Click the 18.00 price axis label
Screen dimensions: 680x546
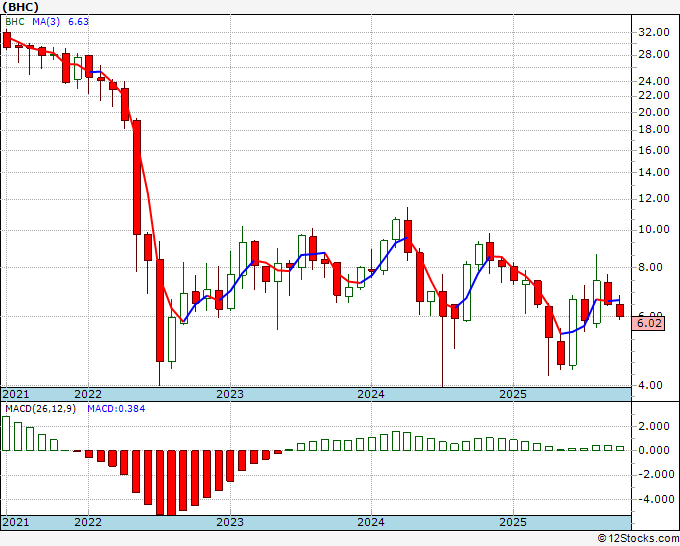654,129
